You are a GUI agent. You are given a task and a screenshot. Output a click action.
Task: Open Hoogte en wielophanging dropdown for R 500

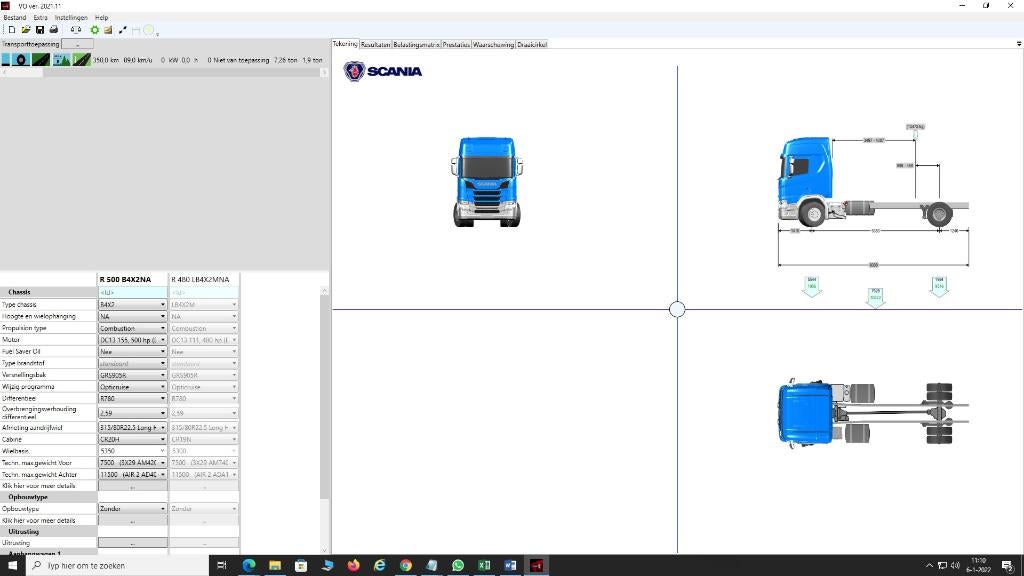[x=133, y=316]
